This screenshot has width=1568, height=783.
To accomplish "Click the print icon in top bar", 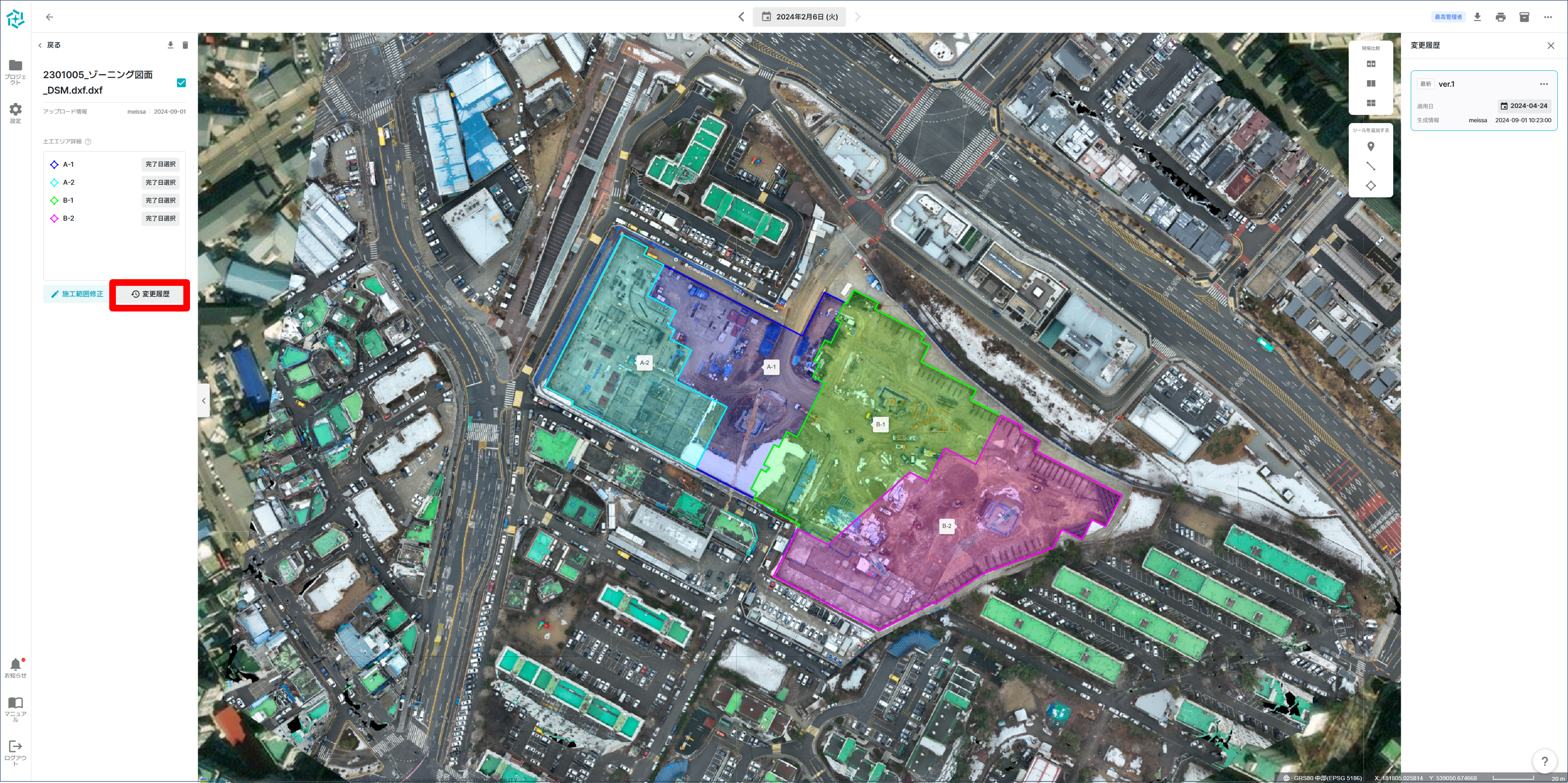I will coord(1501,17).
